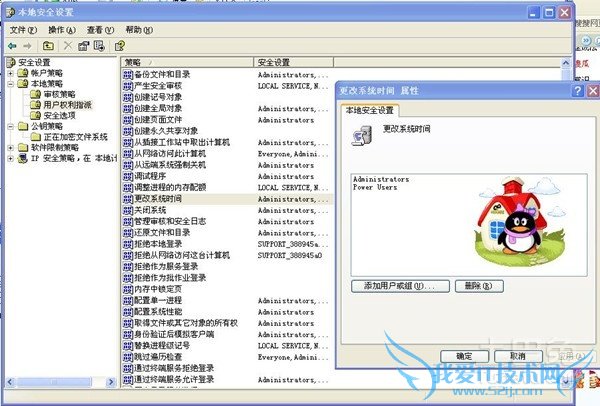This screenshot has width=600, height=406.
Task: Select the 配置系统性能 policy row
Action: tap(227, 312)
